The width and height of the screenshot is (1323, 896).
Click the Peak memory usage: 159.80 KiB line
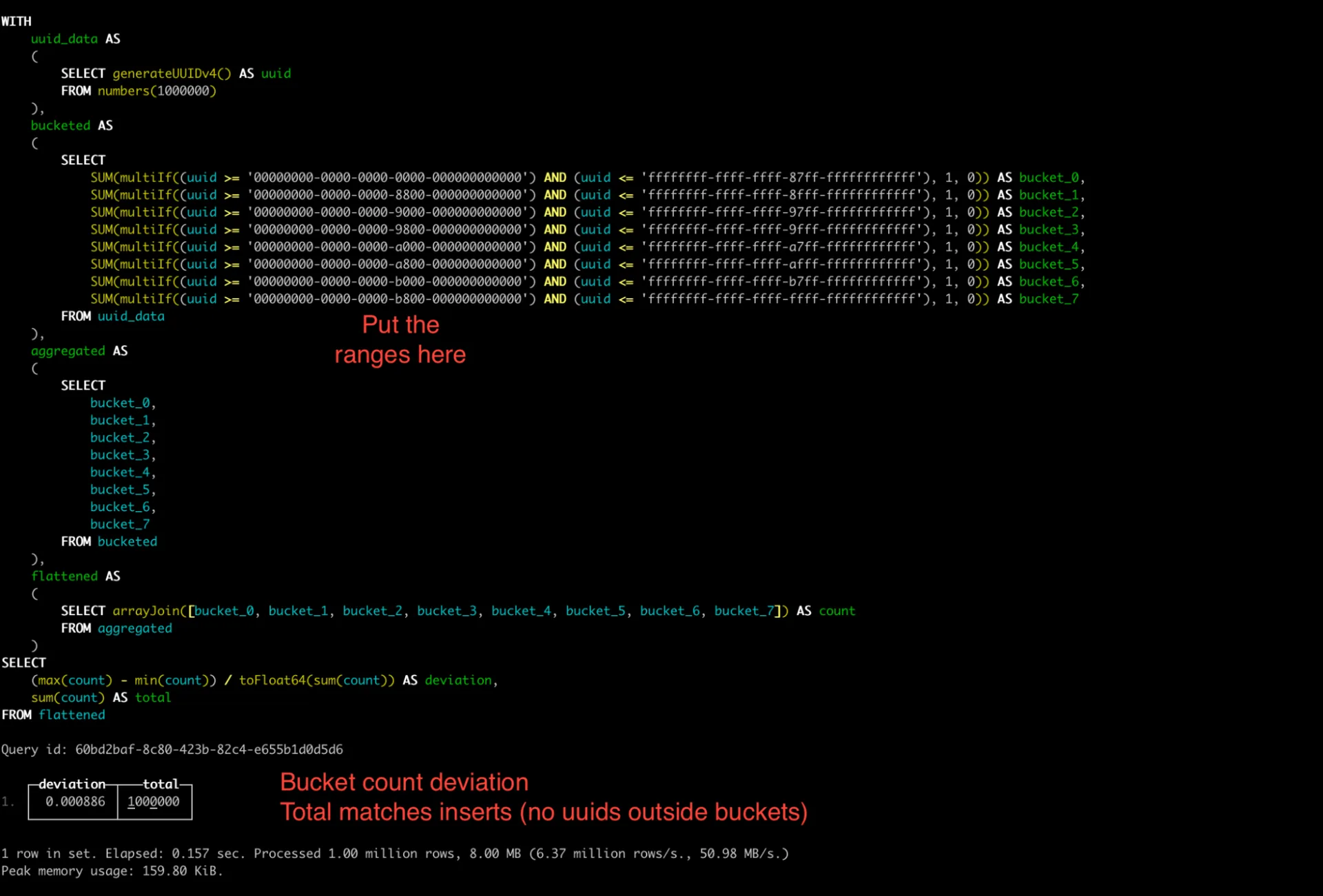click(112, 871)
